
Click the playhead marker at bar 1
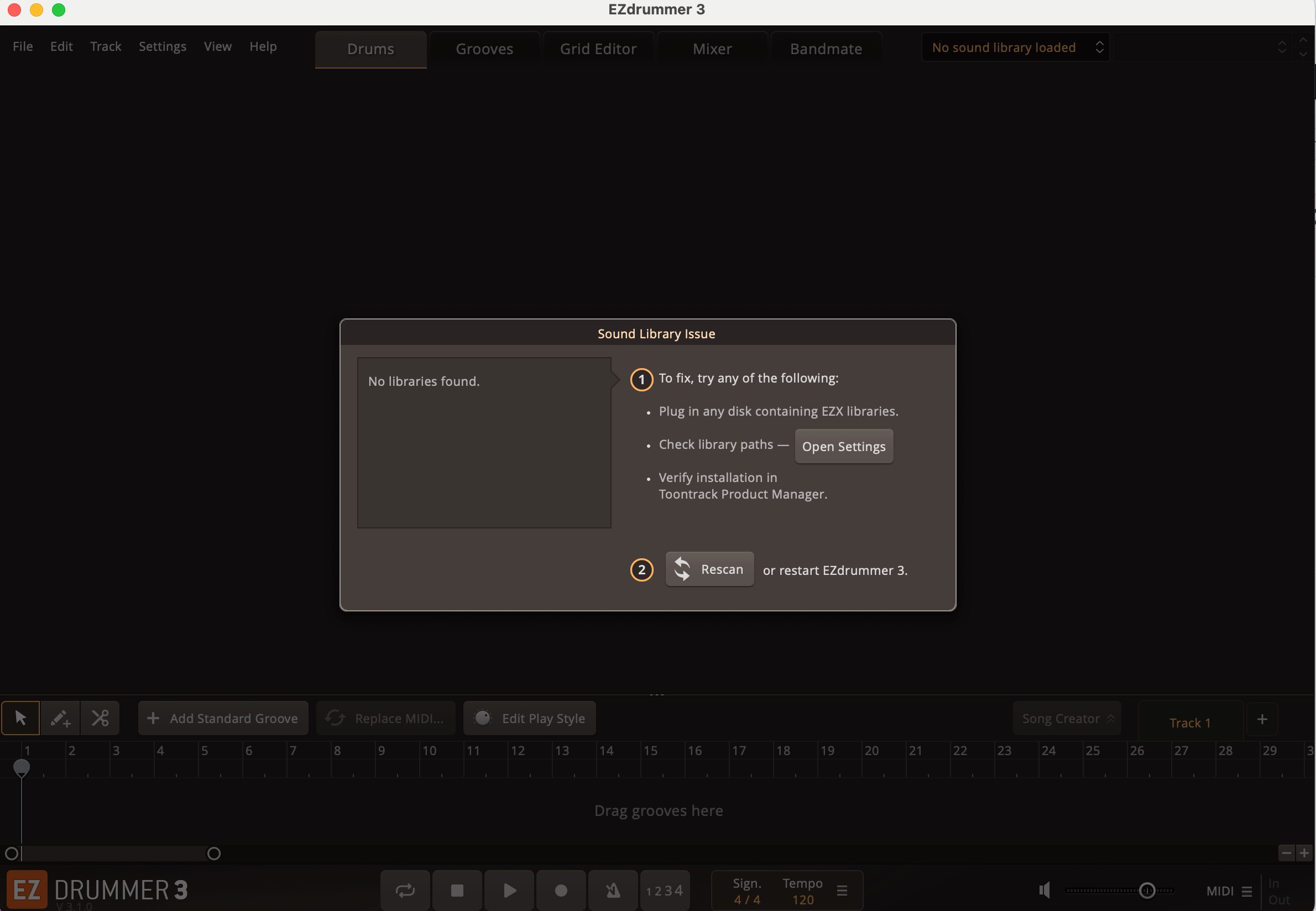(x=21, y=768)
